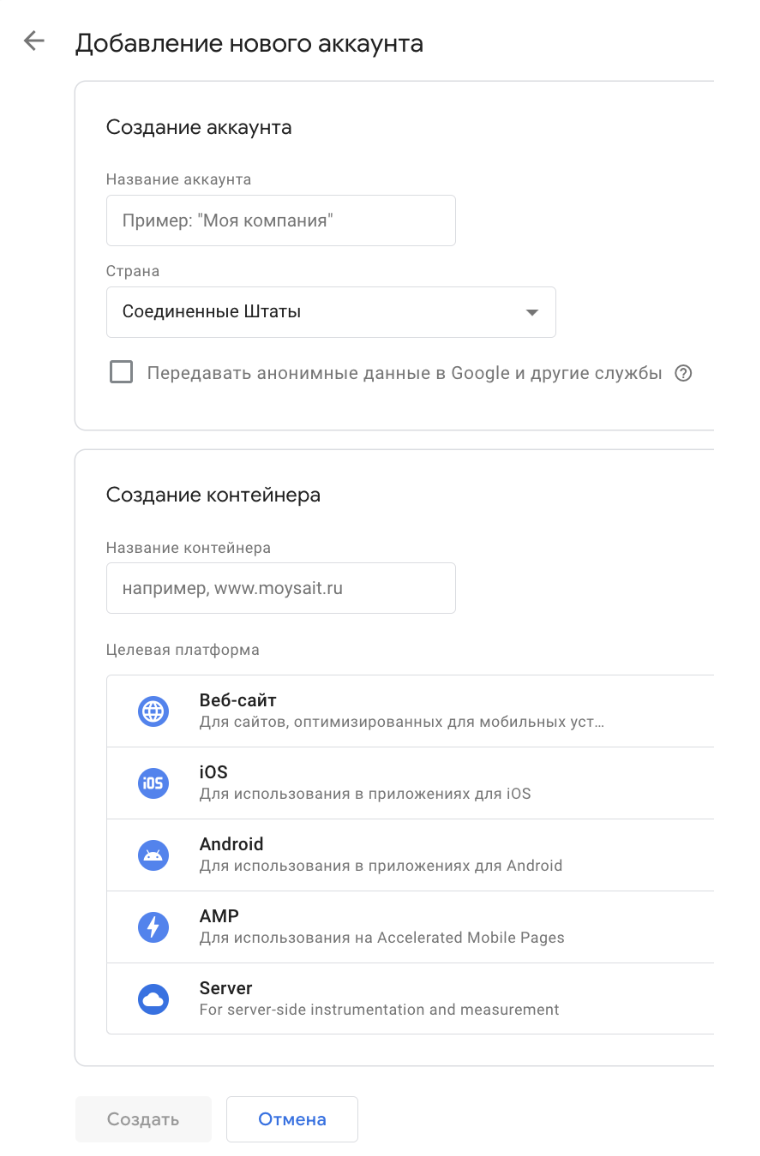Choose Server container platform
Image resolution: width=760 pixels, height=1156 pixels.
pyautogui.click(x=410, y=999)
